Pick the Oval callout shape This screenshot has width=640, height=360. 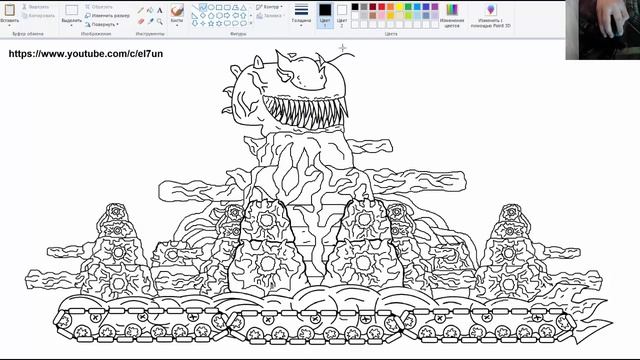[235, 23]
